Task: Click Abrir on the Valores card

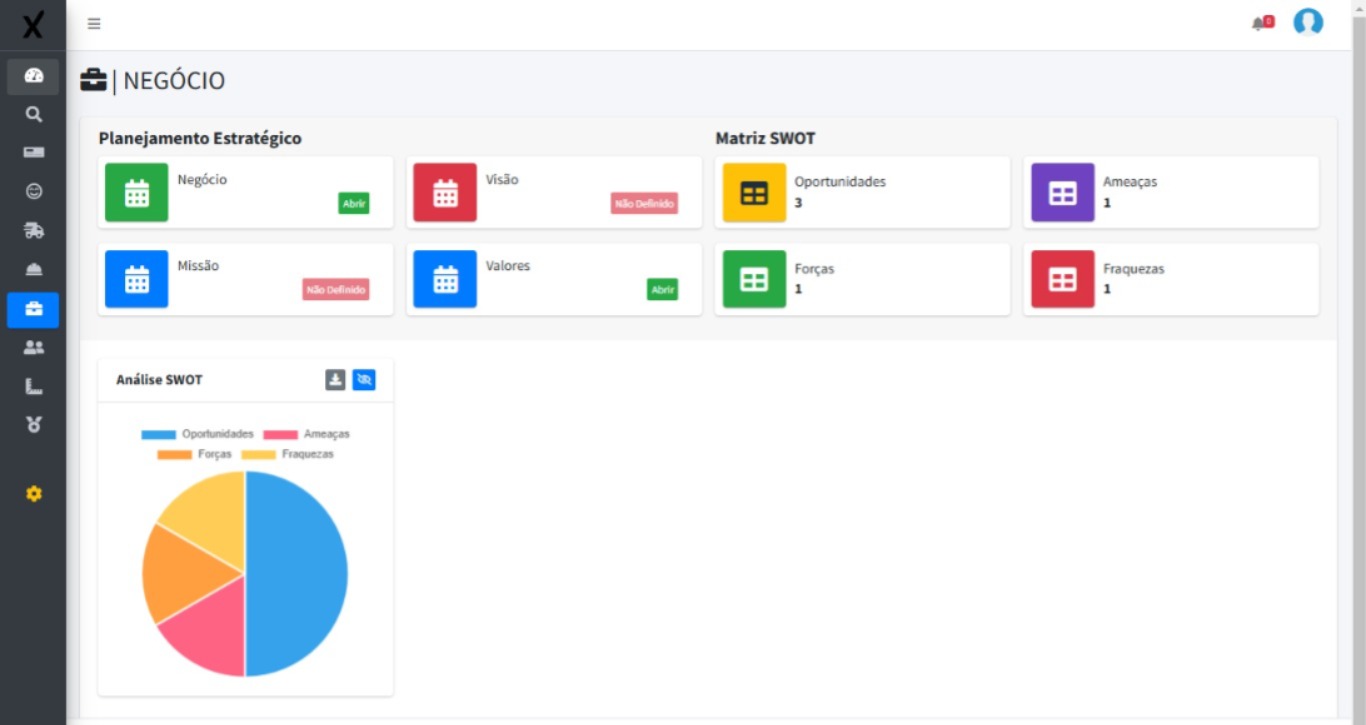Action: click(663, 290)
